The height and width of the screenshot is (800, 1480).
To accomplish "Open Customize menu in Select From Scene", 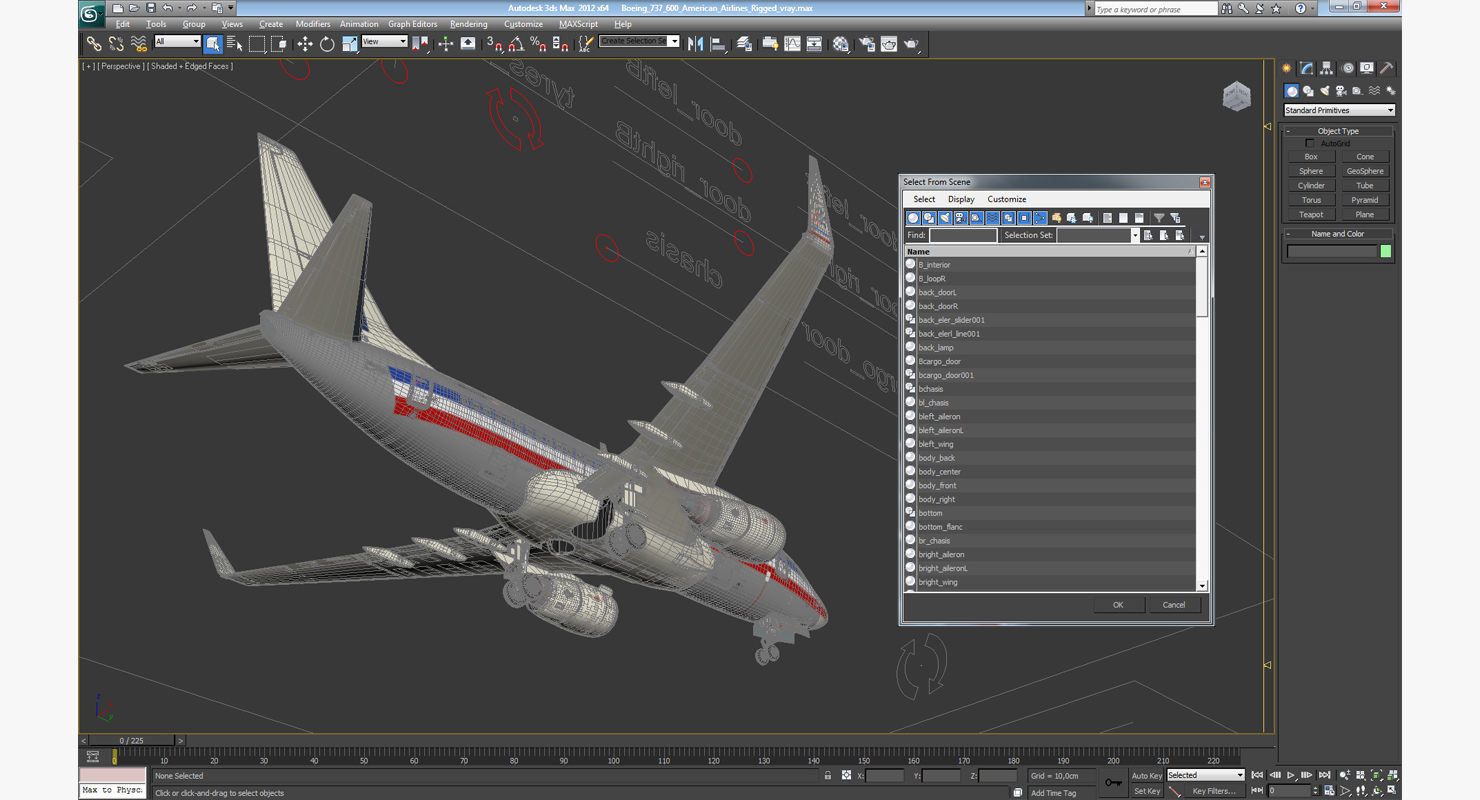I will [1006, 199].
